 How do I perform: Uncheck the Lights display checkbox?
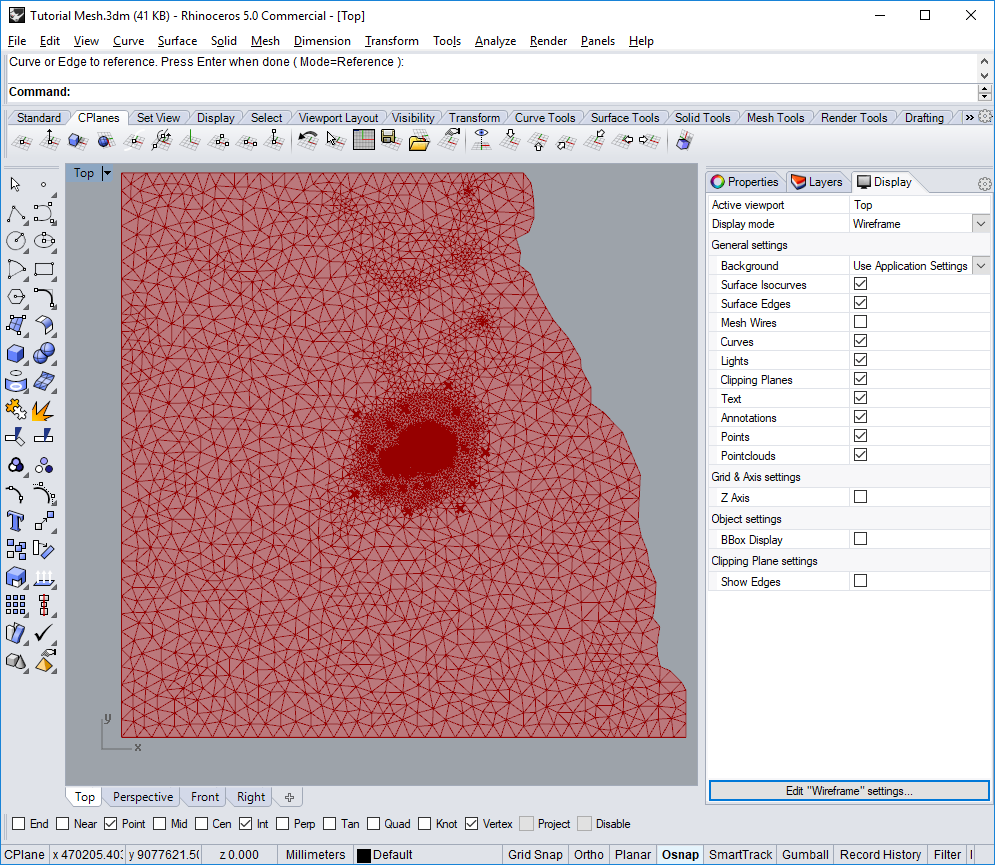(x=860, y=360)
